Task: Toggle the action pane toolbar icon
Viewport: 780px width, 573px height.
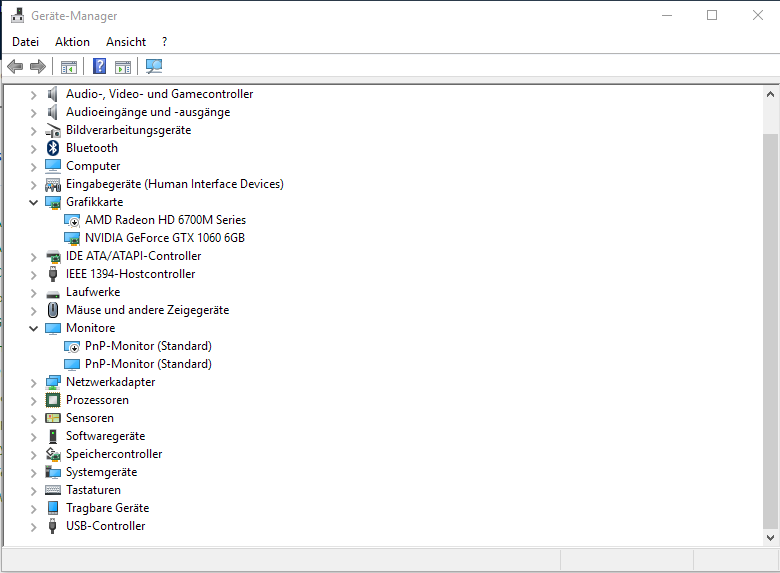Action: click(123, 67)
